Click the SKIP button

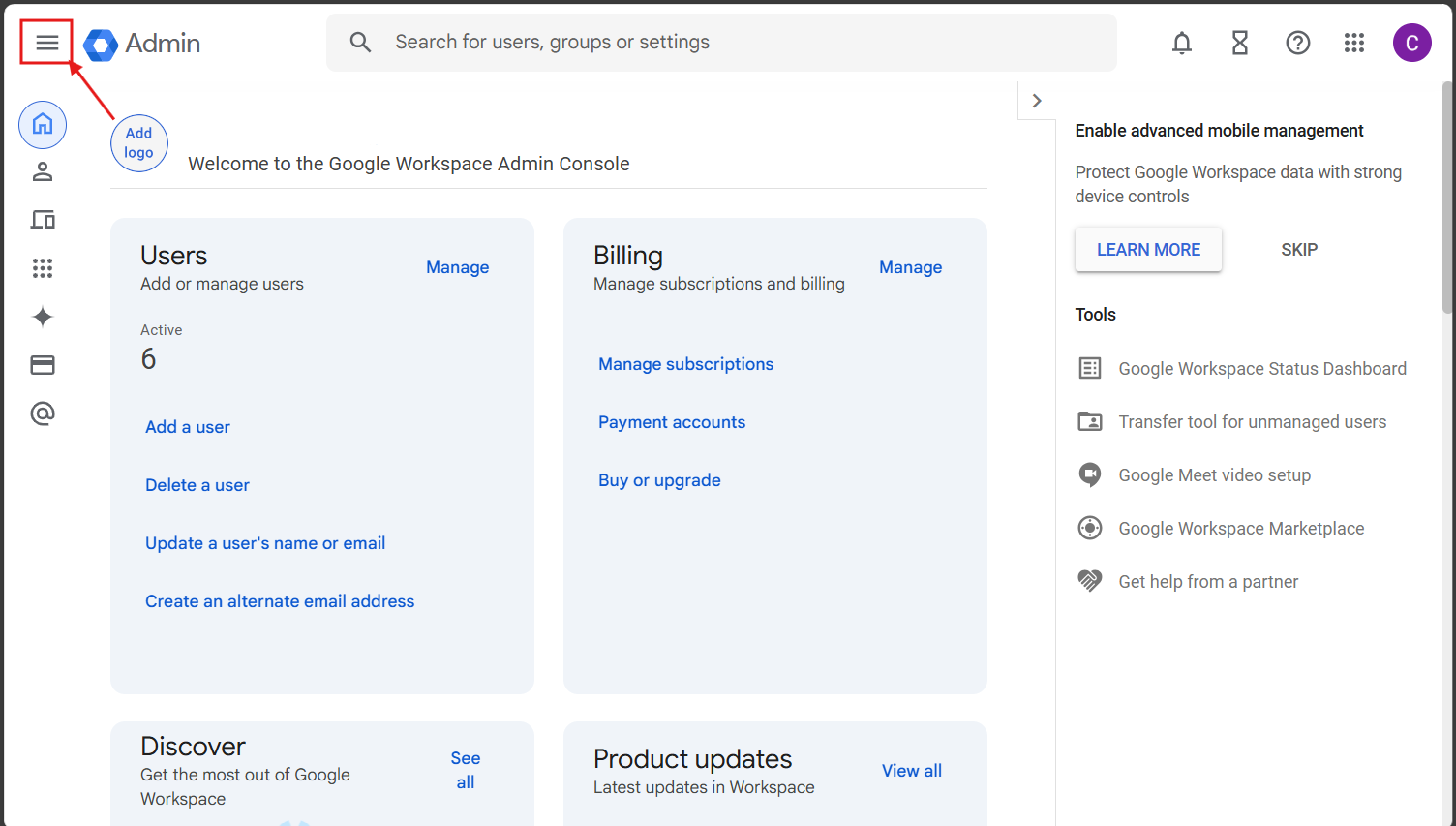1299,250
